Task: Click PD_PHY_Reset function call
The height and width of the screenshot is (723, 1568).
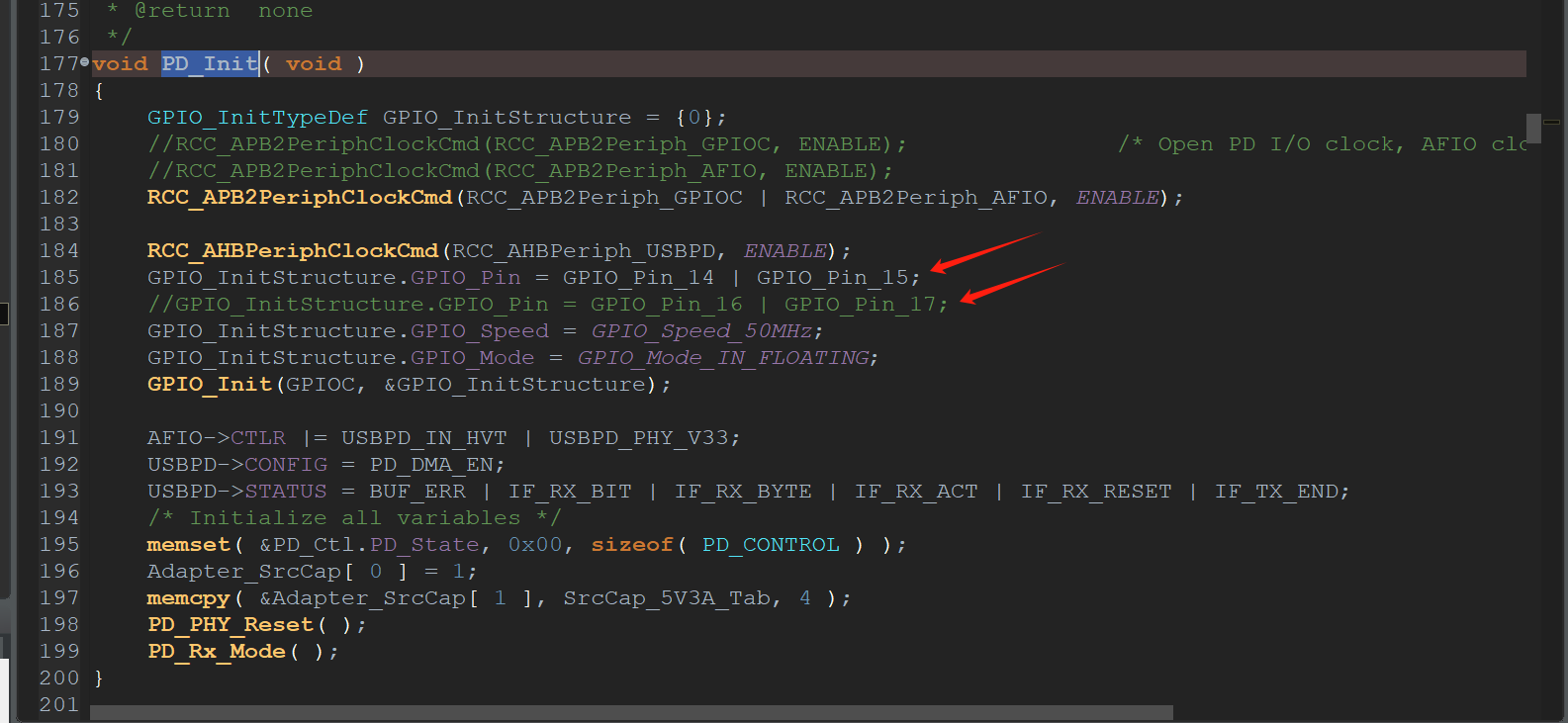Action: (x=231, y=625)
